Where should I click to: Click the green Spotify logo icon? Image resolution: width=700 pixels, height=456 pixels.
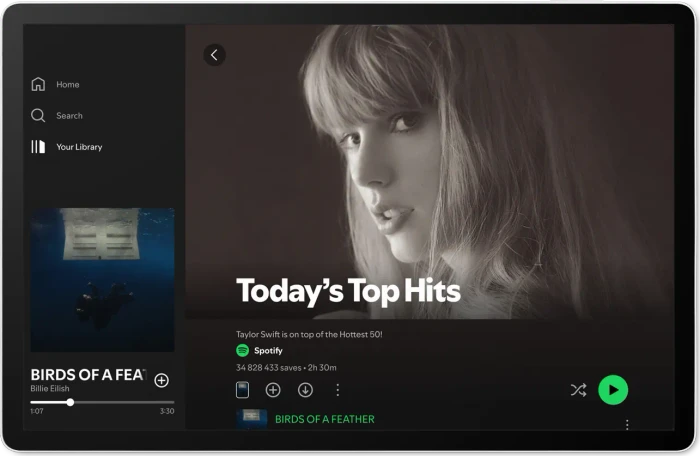tap(242, 350)
